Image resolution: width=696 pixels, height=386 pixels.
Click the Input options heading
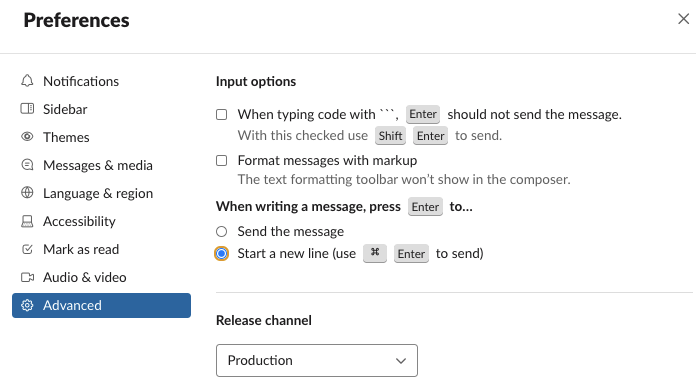click(x=256, y=81)
